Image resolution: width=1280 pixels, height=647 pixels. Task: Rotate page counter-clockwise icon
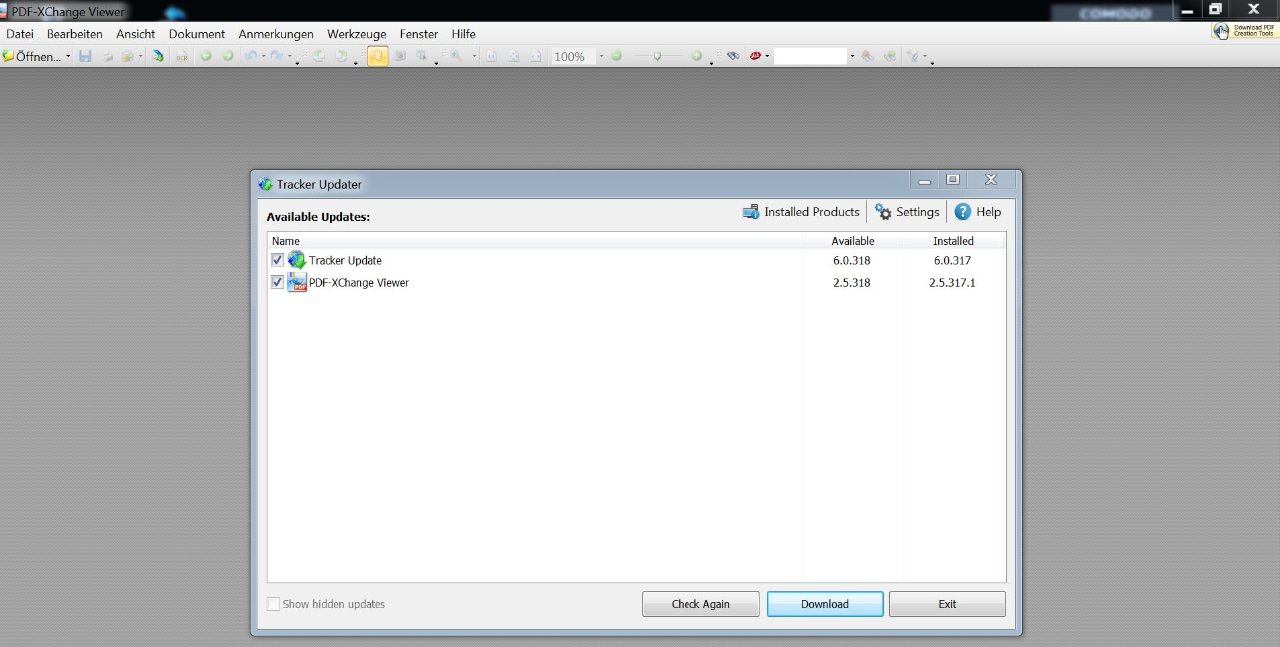[x=320, y=56]
